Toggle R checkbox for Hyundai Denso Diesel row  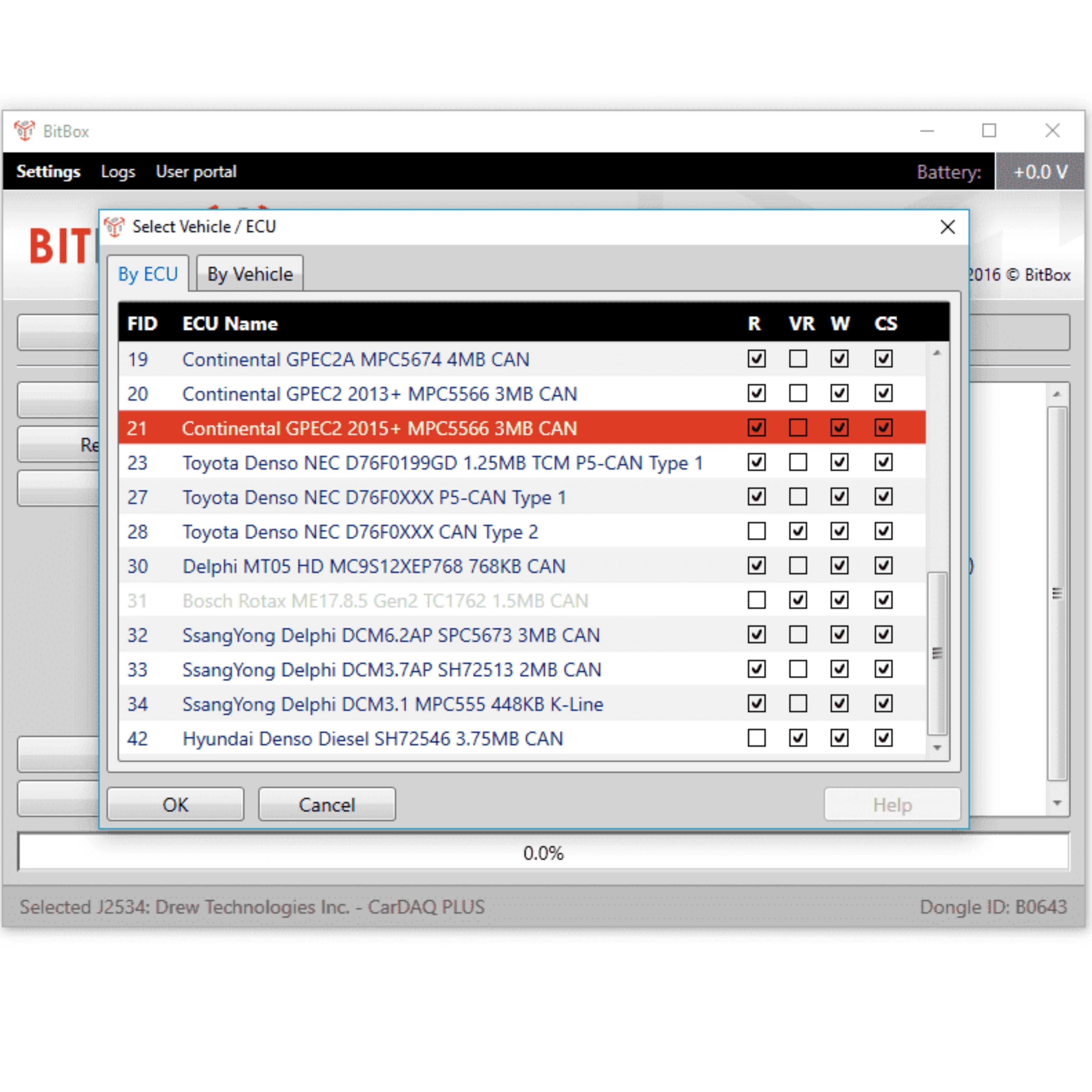click(x=757, y=738)
